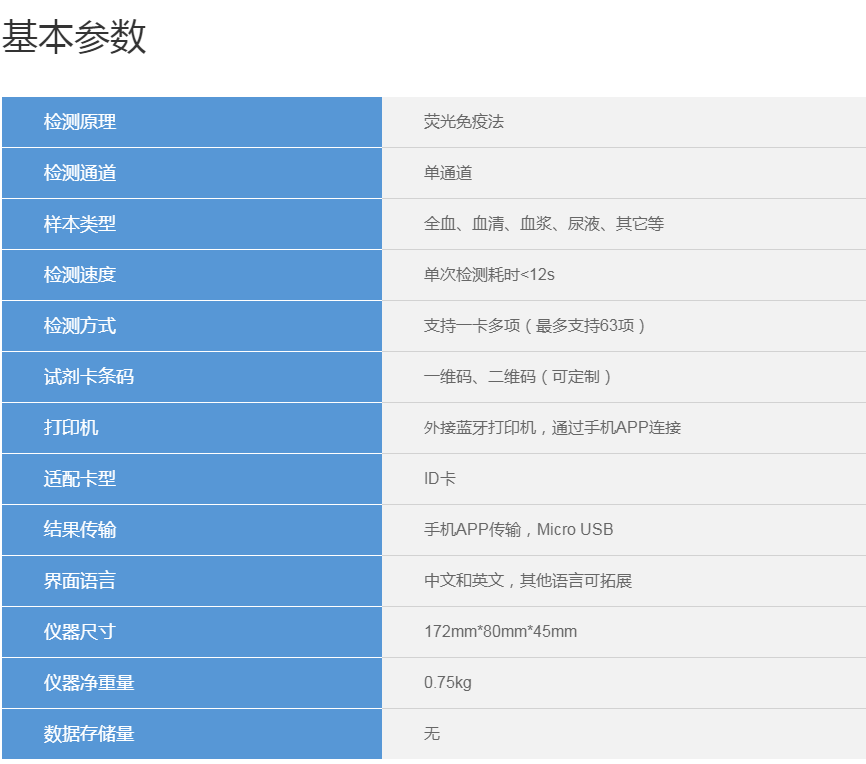Viewport: 866px width, 764px height.
Task: Select 全血、血清、血浆、尿液、其它等 text
Action: 543,224
